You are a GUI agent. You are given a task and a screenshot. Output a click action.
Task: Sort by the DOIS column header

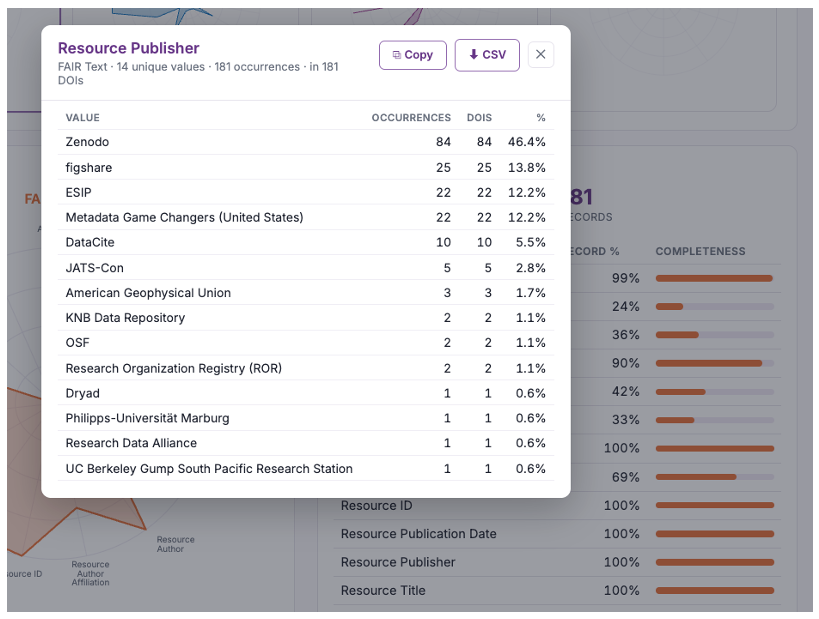(x=479, y=118)
